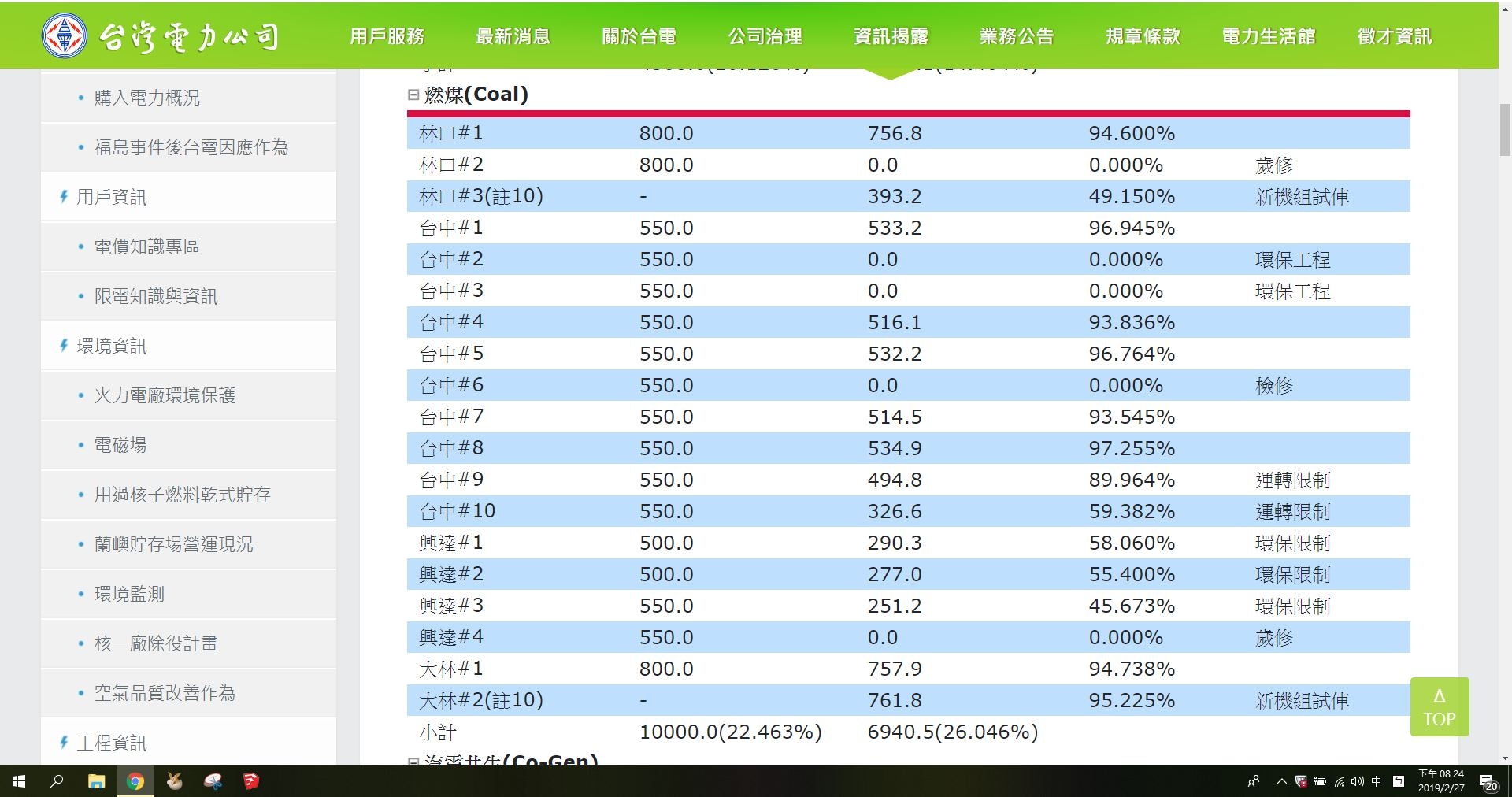Select 工程資訊 sidebar section
Viewport: 1512px width, 797px height.
(111, 743)
